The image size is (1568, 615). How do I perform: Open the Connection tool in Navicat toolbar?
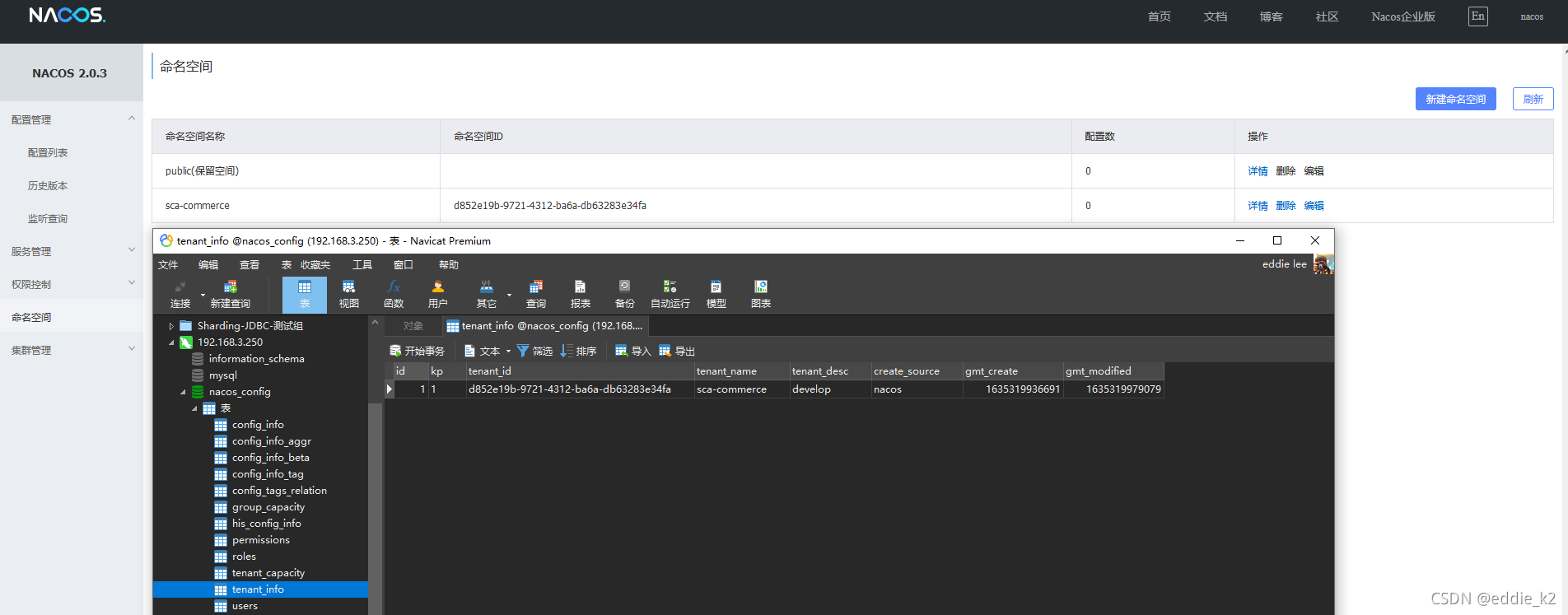[x=180, y=294]
